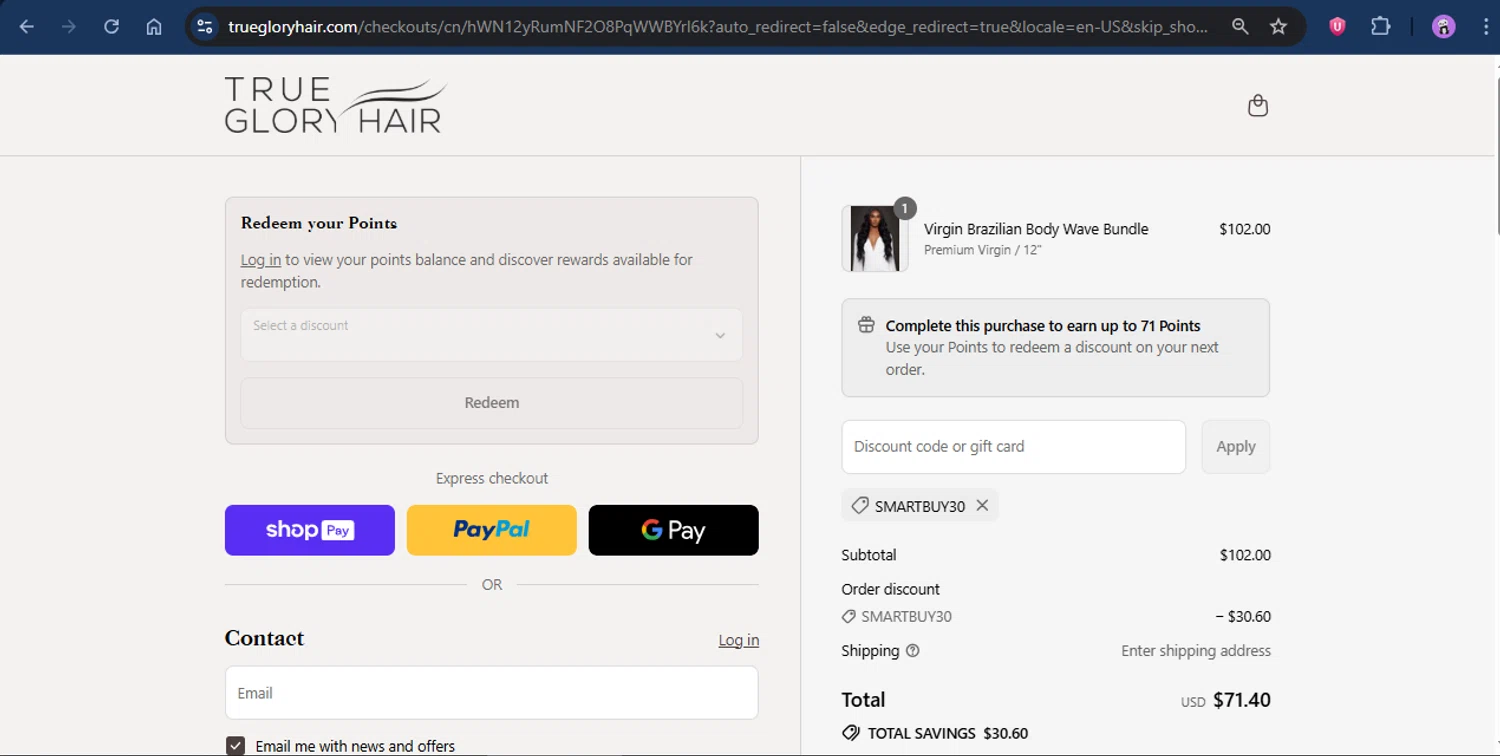Open the Chrome three-dot menu
The width and height of the screenshot is (1500, 756).
(1485, 27)
